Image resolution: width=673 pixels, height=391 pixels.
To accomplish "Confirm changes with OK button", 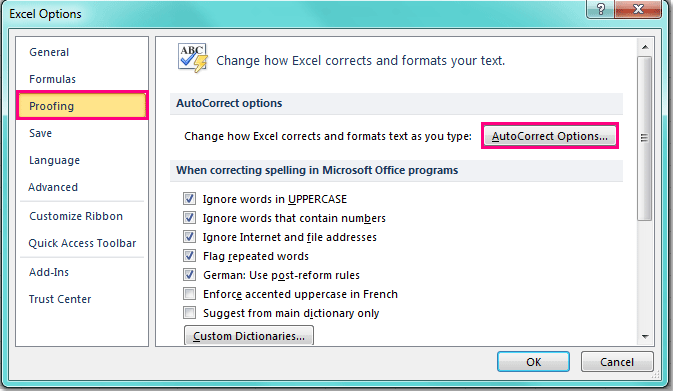I will (x=534, y=362).
